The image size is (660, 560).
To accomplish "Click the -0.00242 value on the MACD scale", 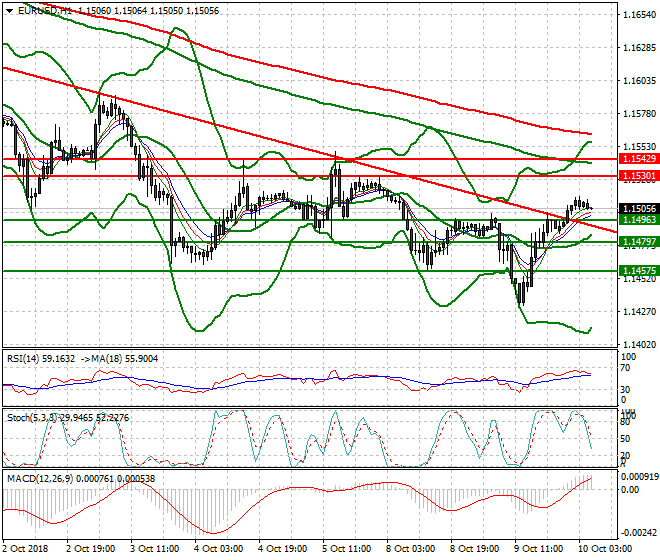I will pos(639,533).
